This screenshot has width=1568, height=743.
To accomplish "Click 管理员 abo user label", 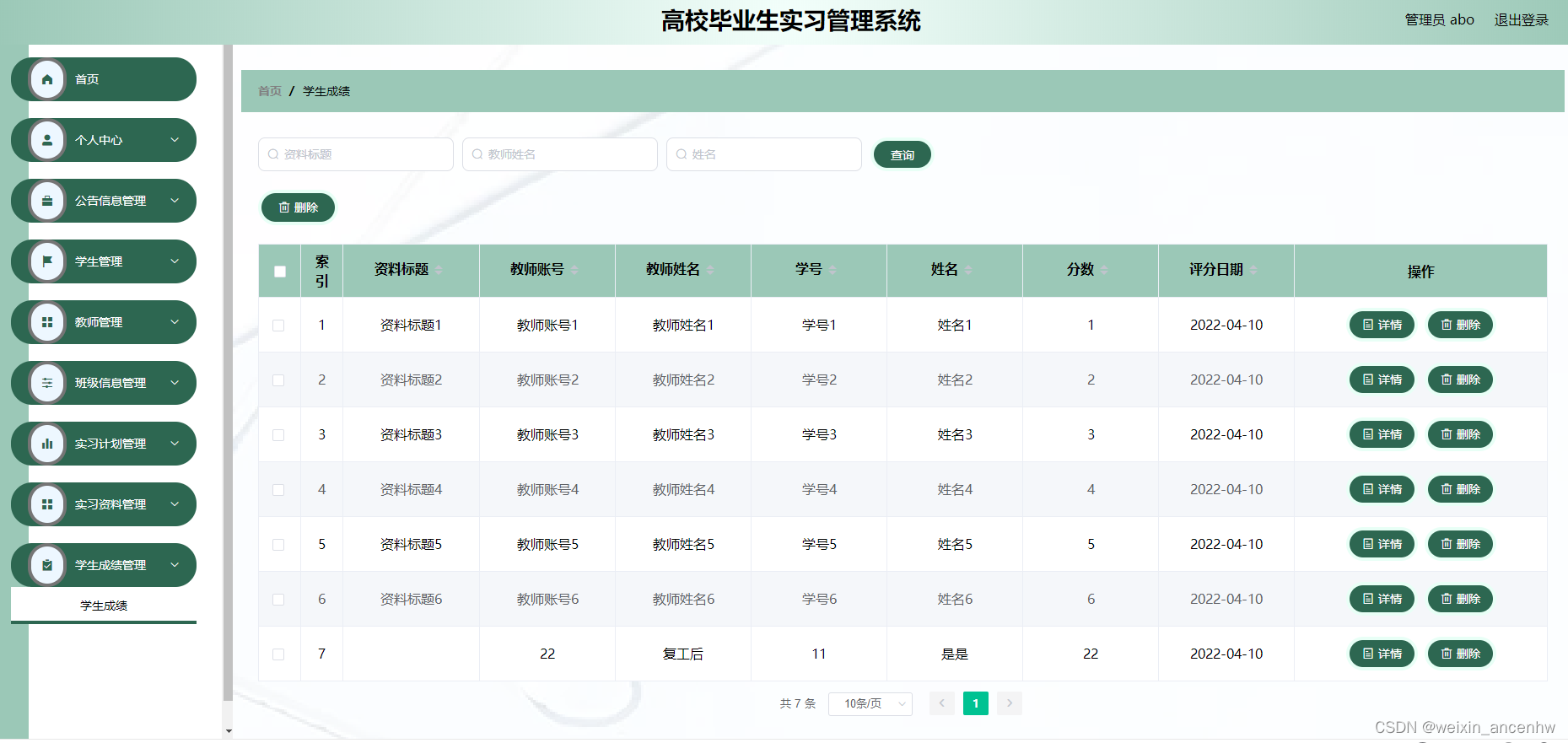I will pos(1439,20).
